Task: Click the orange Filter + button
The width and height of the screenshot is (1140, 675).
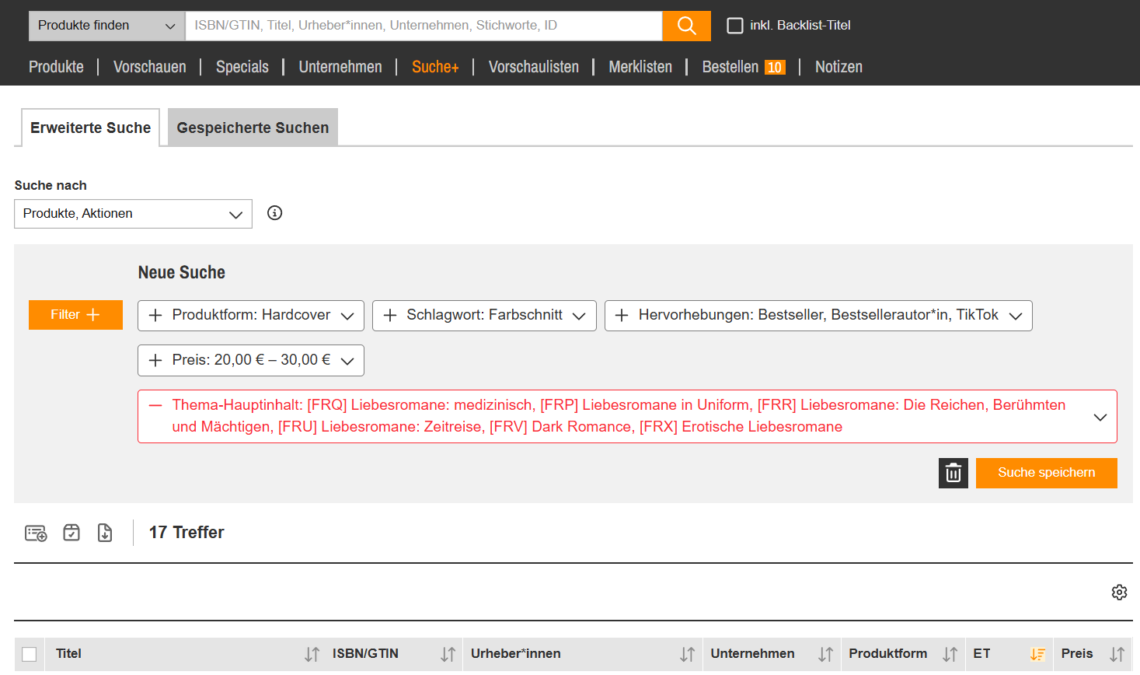Action: 76,315
